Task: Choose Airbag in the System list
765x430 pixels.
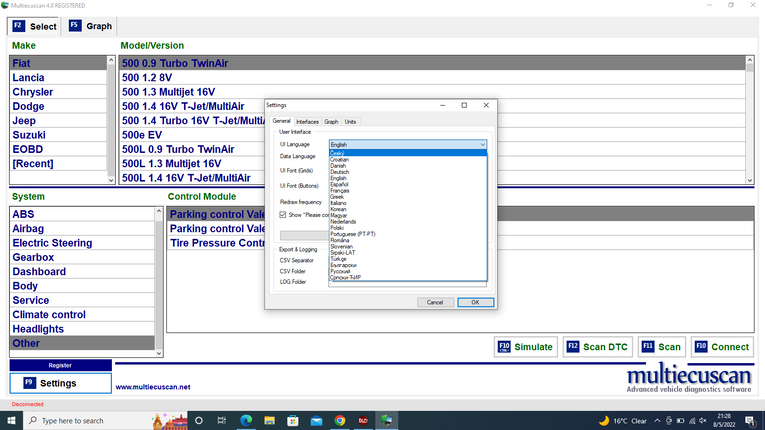Action: click(x=28, y=228)
